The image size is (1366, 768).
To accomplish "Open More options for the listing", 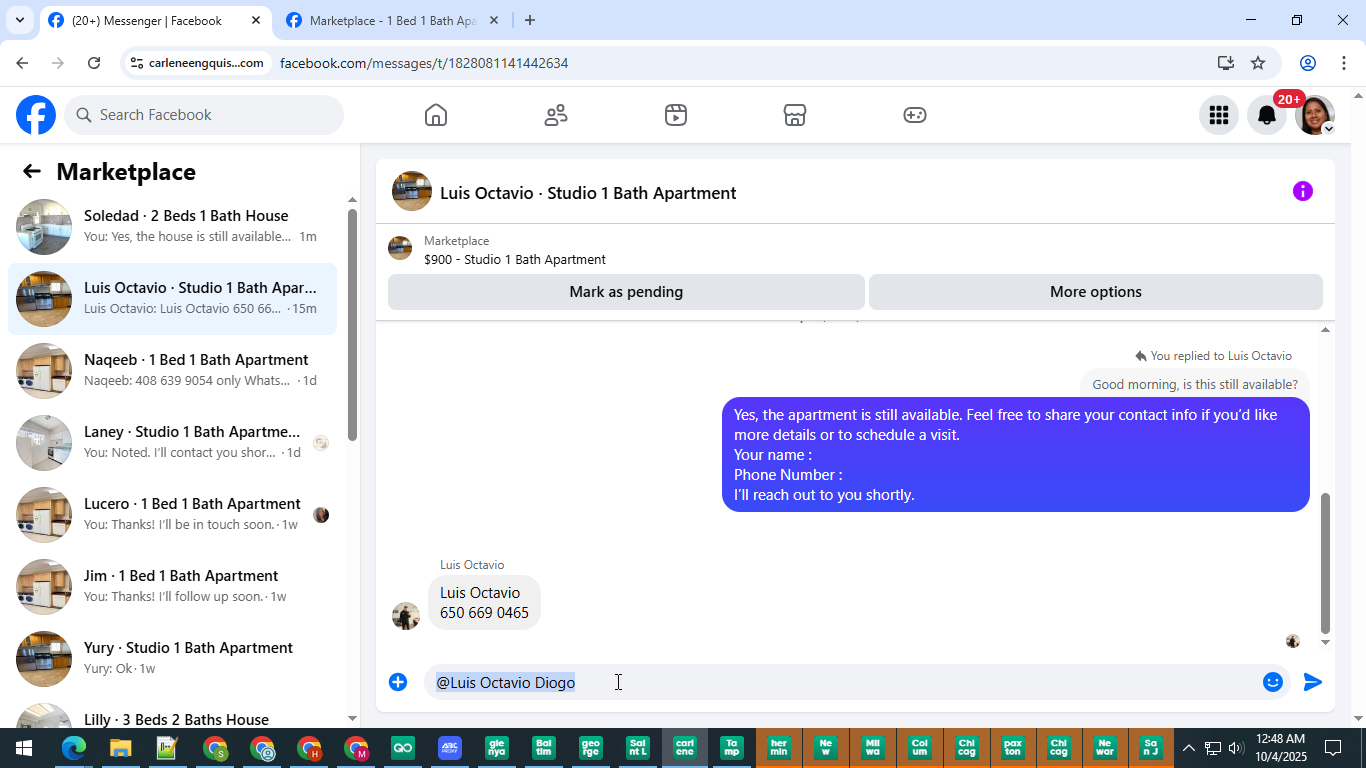I will coord(1096,292).
